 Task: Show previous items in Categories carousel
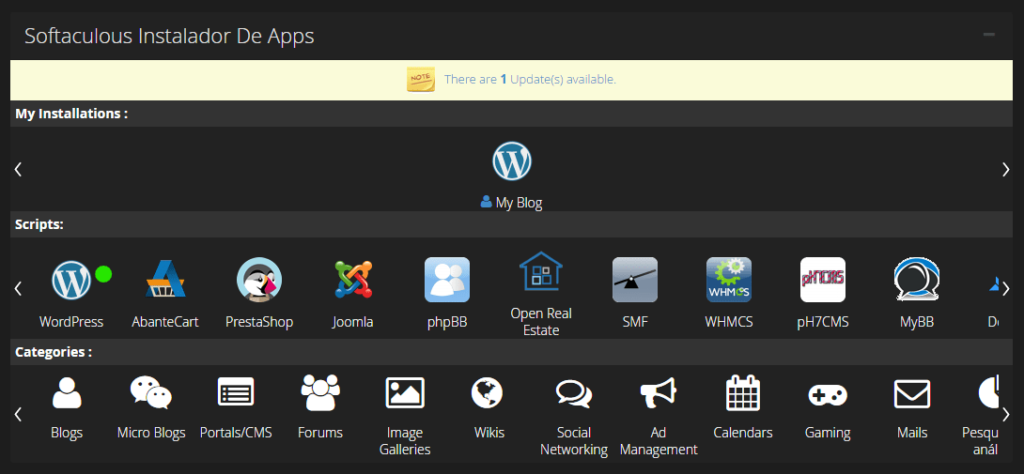pyautogui.click(x=18, y=414)
